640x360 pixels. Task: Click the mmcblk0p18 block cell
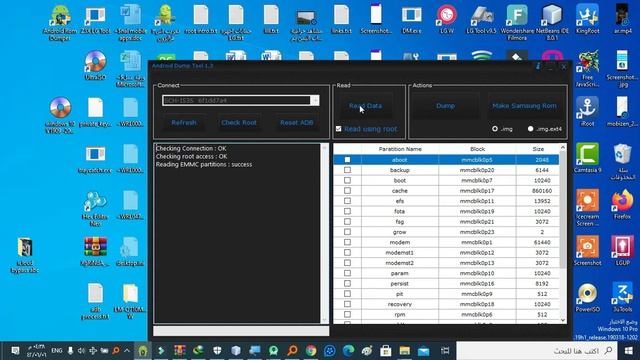coord(478,304)
